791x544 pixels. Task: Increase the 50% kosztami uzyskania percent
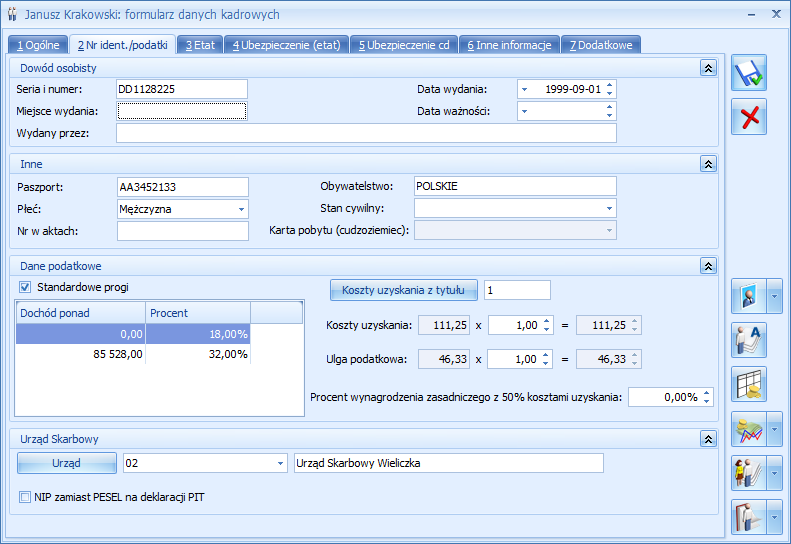(x=706, y=393)
